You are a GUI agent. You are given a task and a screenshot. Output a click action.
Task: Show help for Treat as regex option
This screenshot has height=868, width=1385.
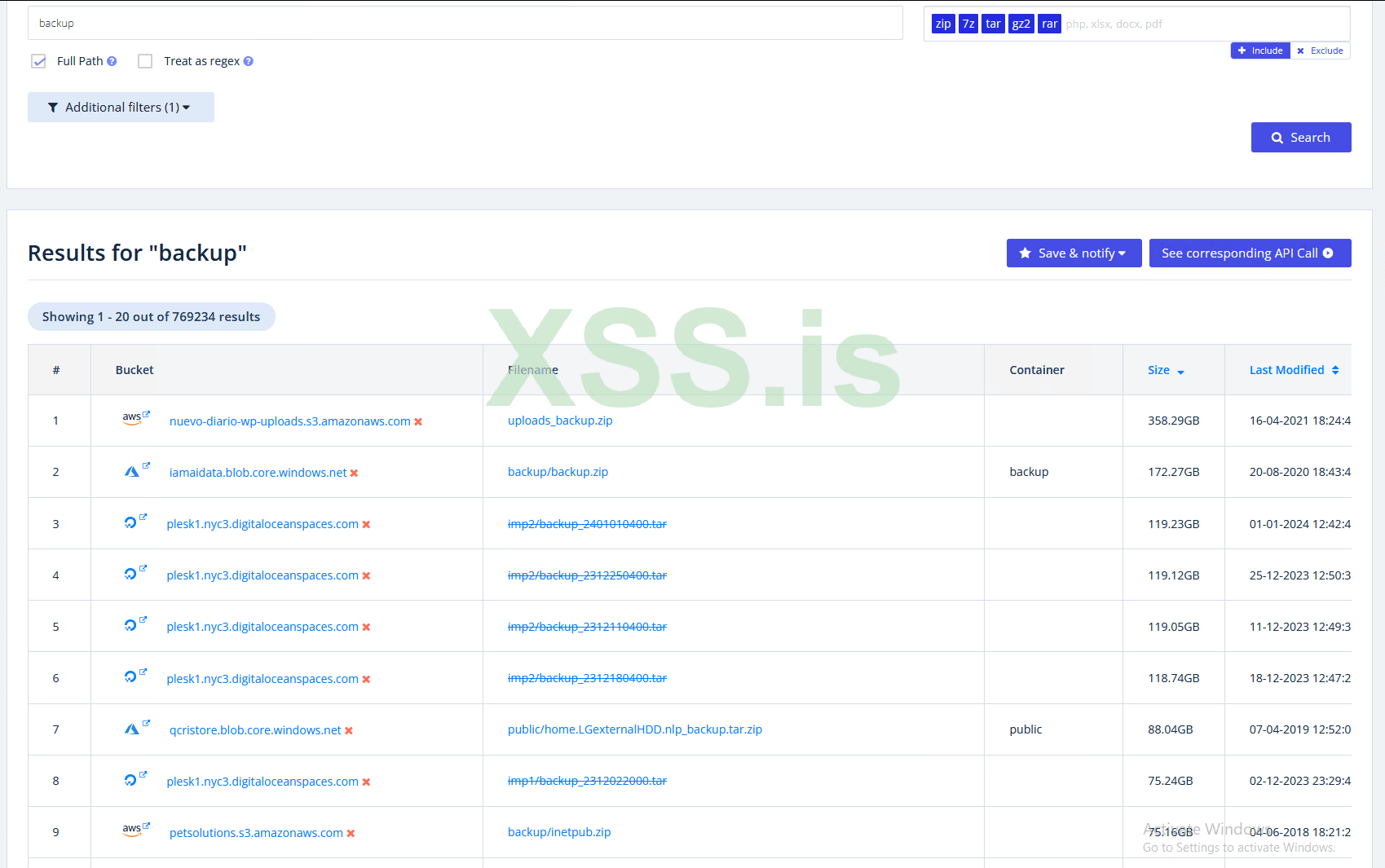[x=249, y=61]
